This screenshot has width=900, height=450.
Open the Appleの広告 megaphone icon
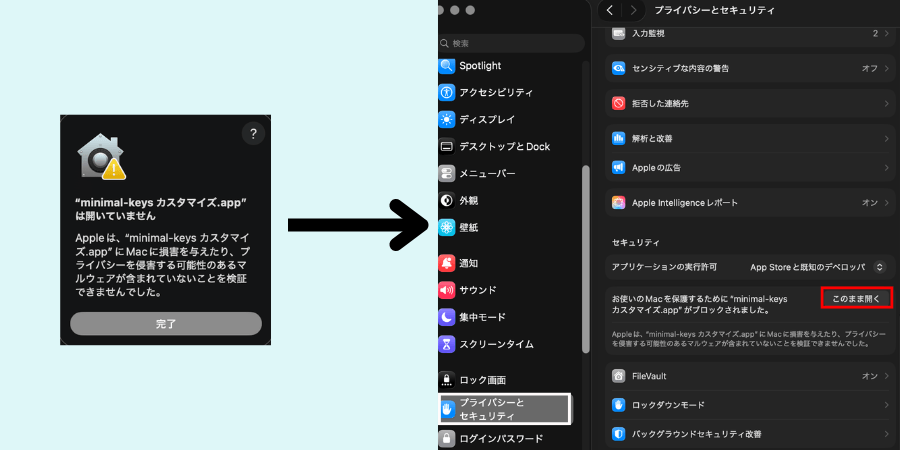(618, 168)
